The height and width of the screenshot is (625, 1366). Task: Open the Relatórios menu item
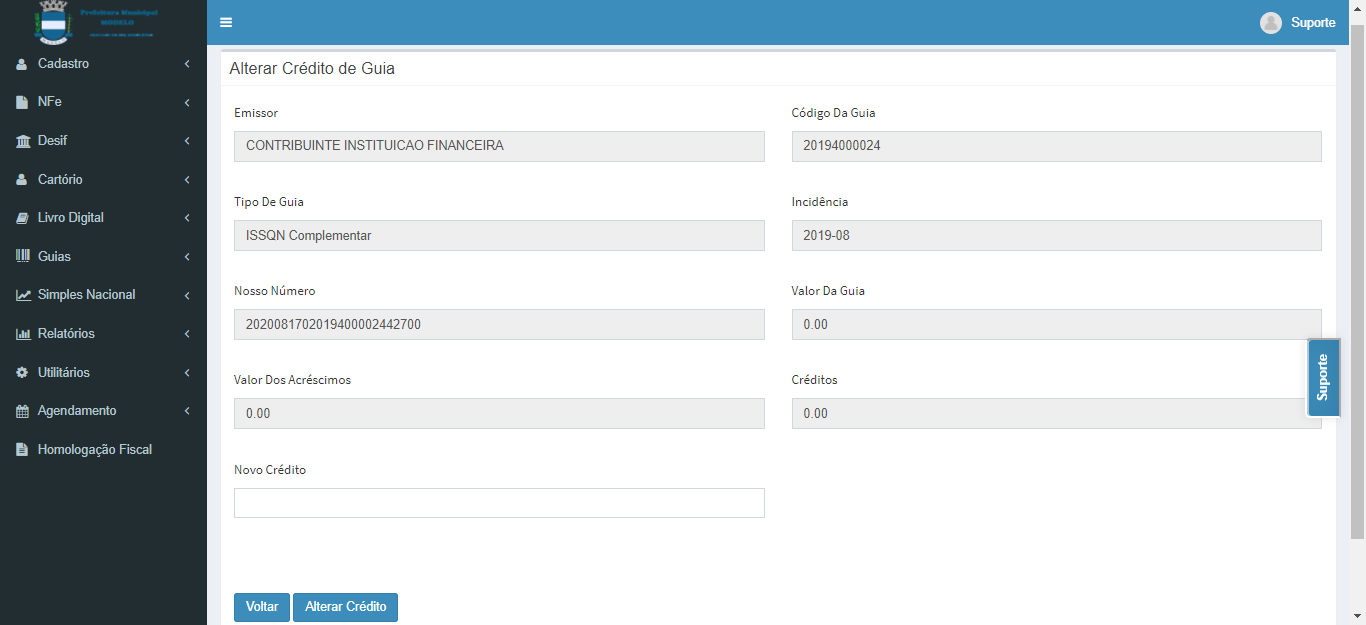pyautogui.click(x=66, y=334)
